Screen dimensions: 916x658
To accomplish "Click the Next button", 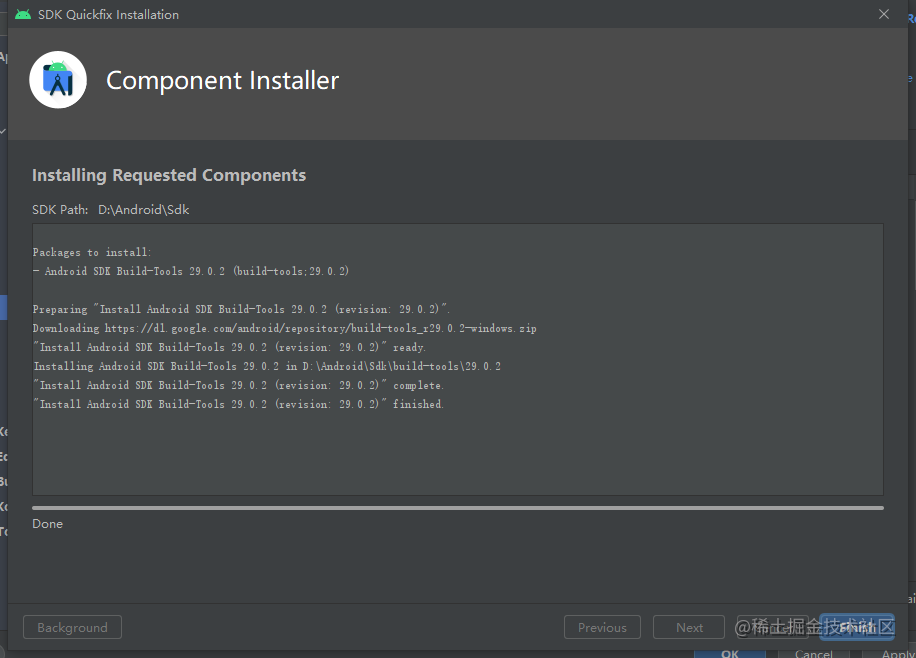I will 689,627.
